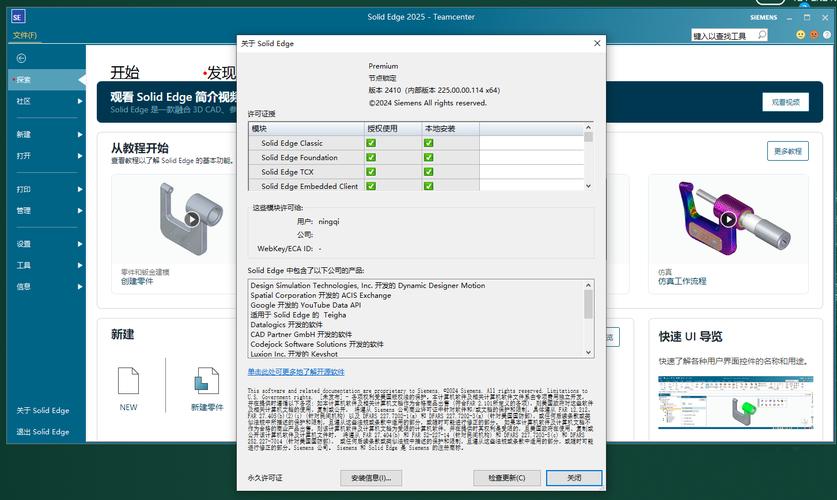Click the 更多教程 button
Viewport: 837px width, 500px height.
[787, 151]
